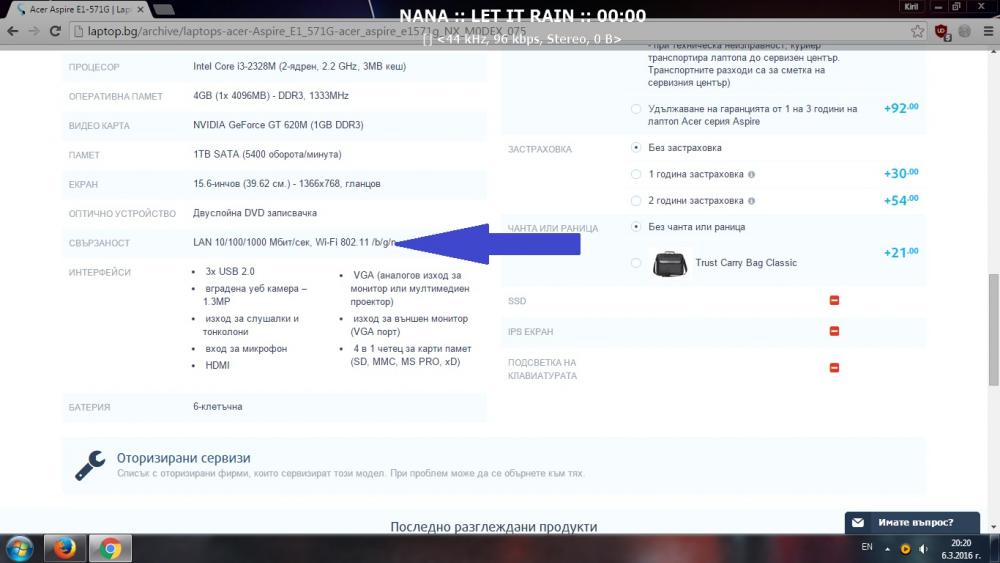The width and height of the screenshot is (1000, 563).
Task: Select 'Без застраховка' option
Action: pyautogui.click(x=636, y=147)
